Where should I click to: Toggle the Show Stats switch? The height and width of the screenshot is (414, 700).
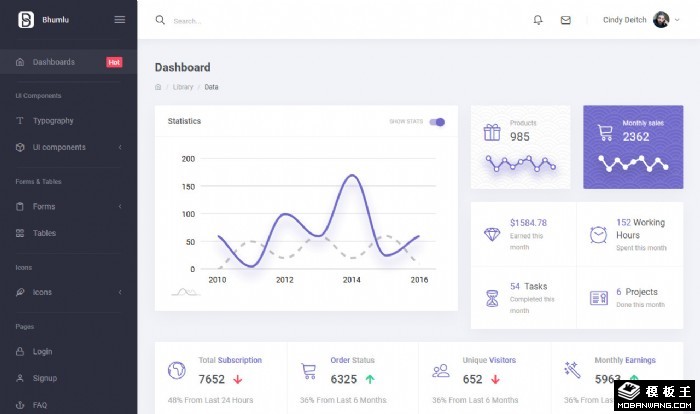point(437,122)
